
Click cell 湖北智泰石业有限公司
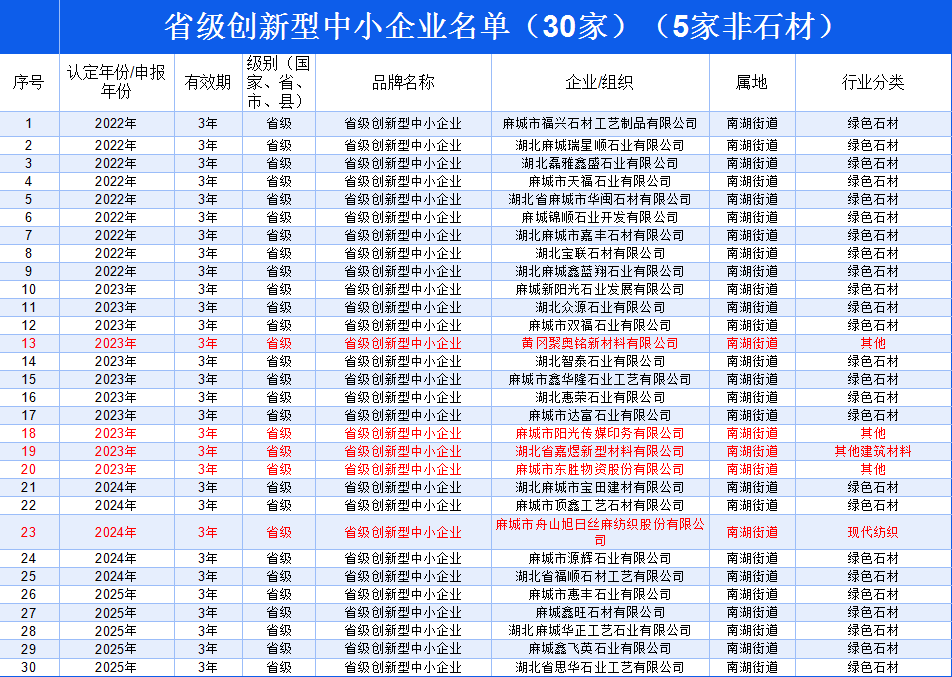600,362
